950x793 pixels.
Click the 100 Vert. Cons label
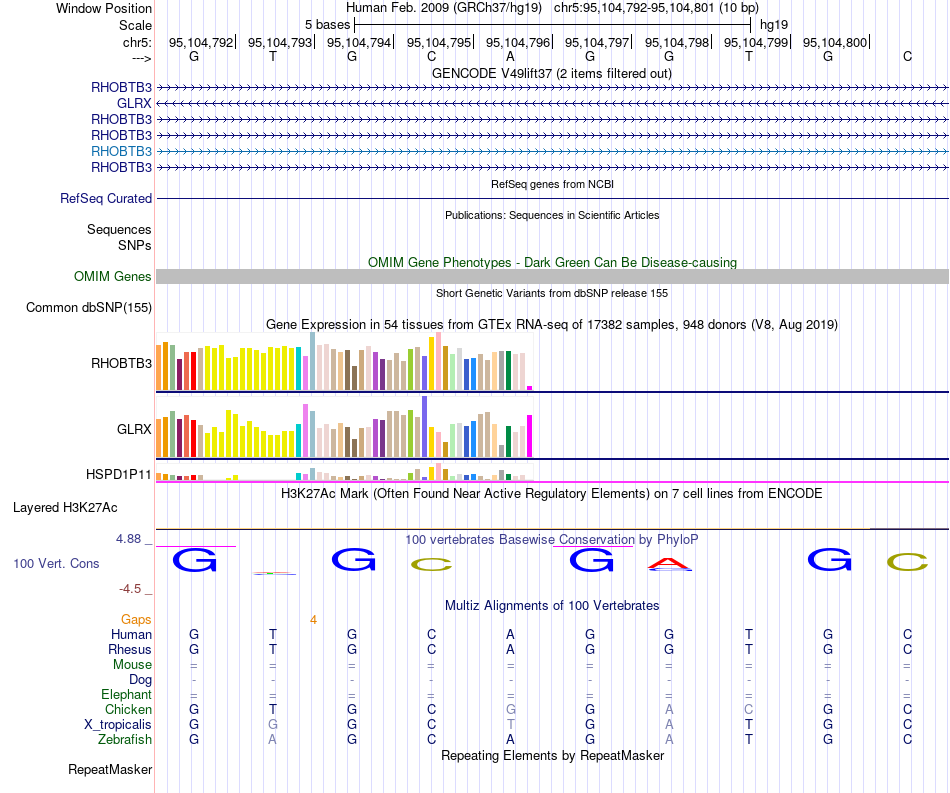point(56,563)
